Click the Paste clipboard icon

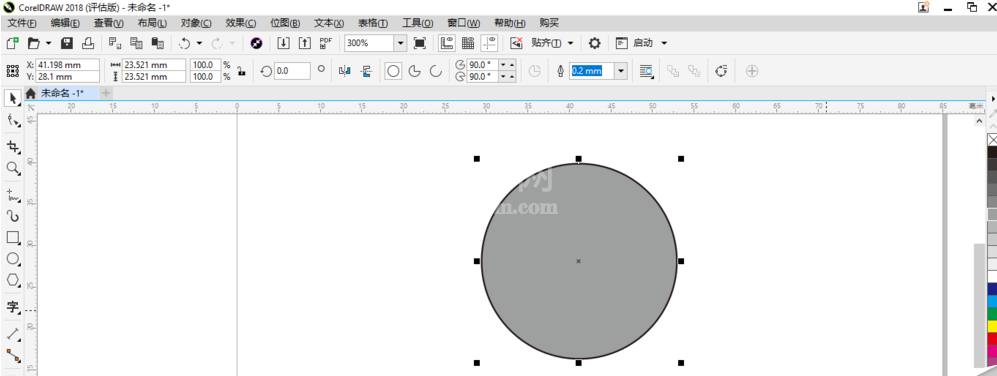pyautogui.click(x=157, y=43)
